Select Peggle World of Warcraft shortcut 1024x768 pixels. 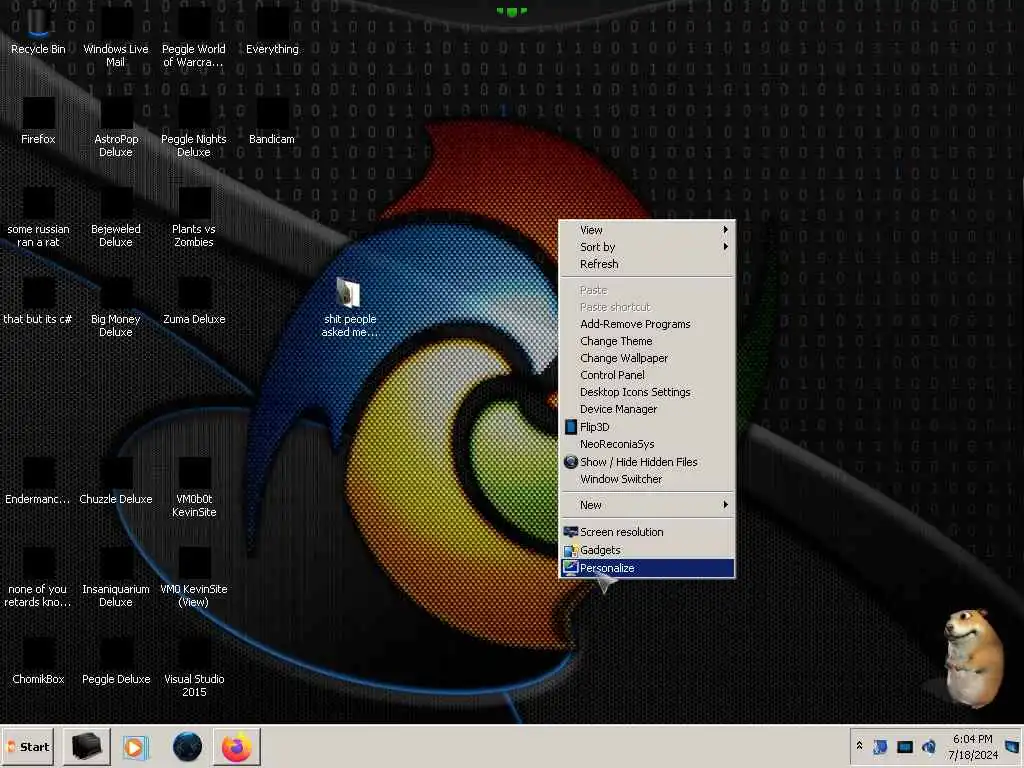(x=193, y=37)
